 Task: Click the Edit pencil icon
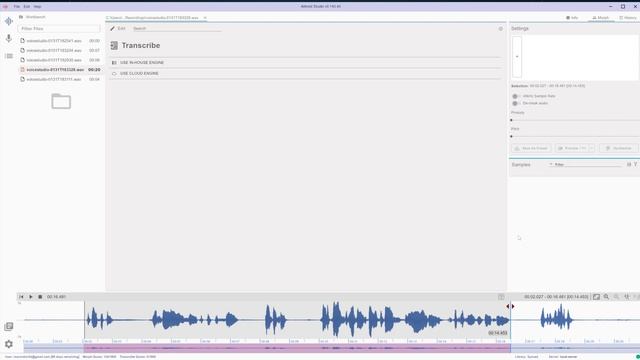point(112,29)
